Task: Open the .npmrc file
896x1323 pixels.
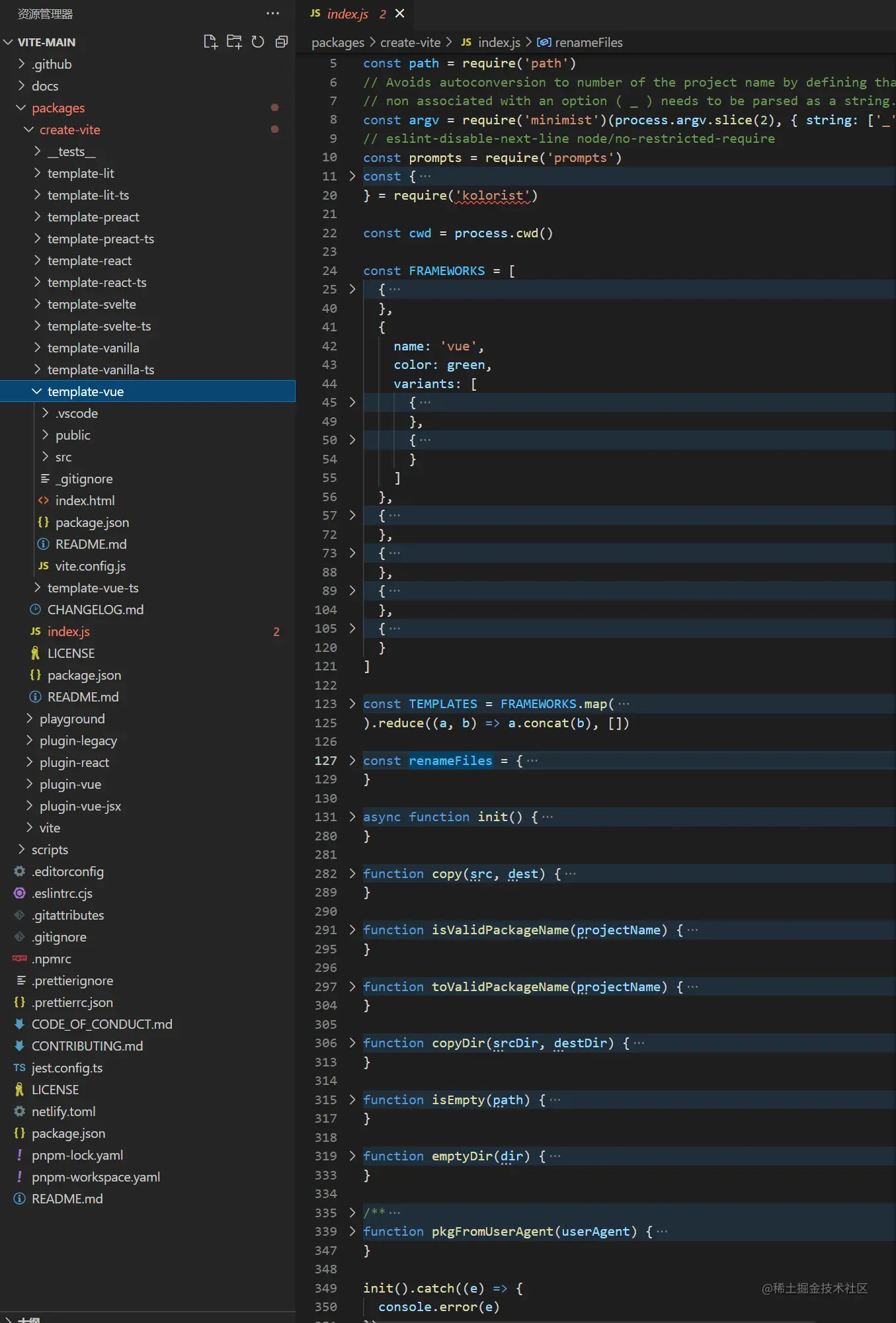Action: (147, 959)
